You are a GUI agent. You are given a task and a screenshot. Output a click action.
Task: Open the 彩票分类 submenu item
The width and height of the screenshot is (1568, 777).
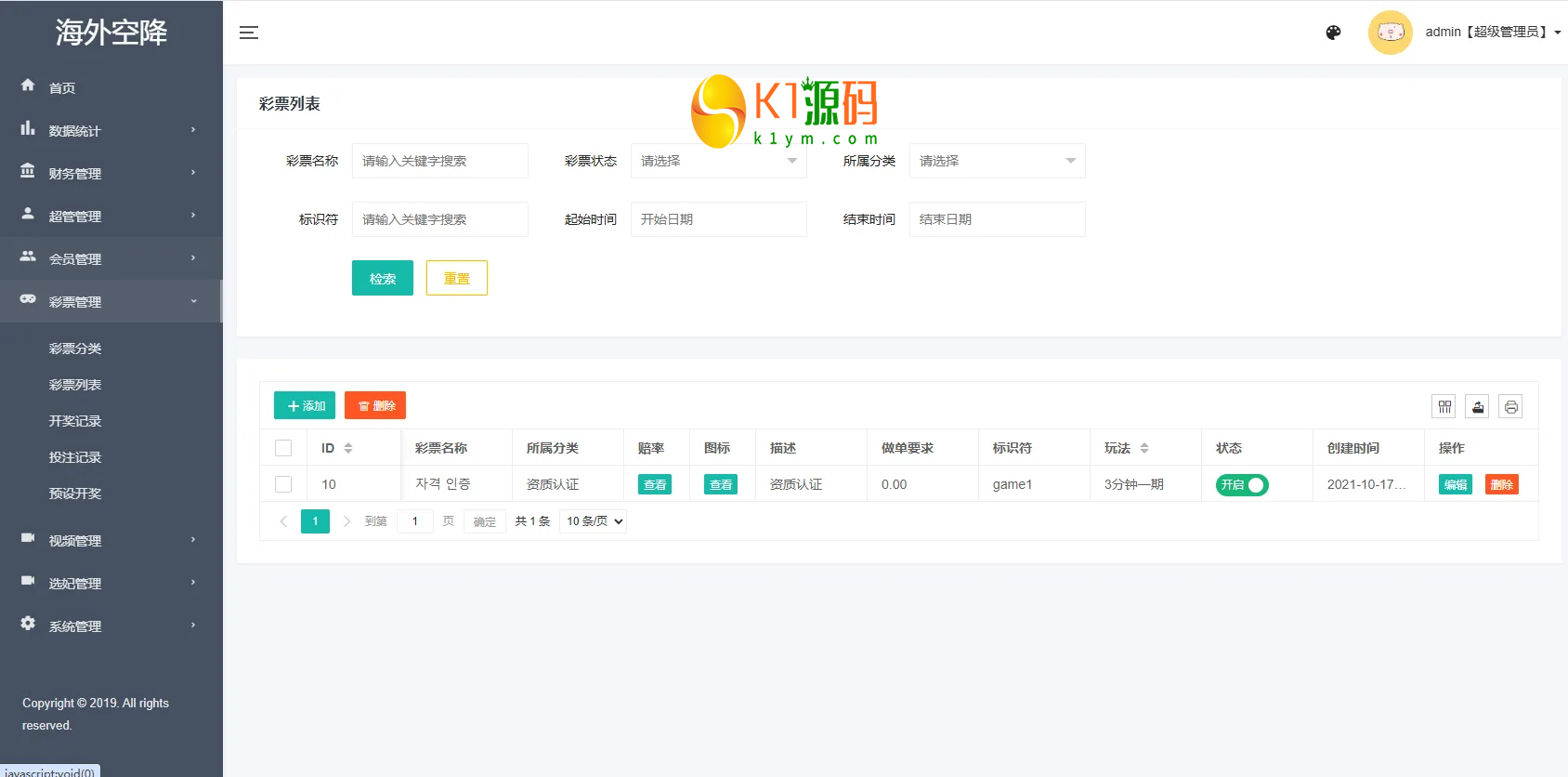75,349
